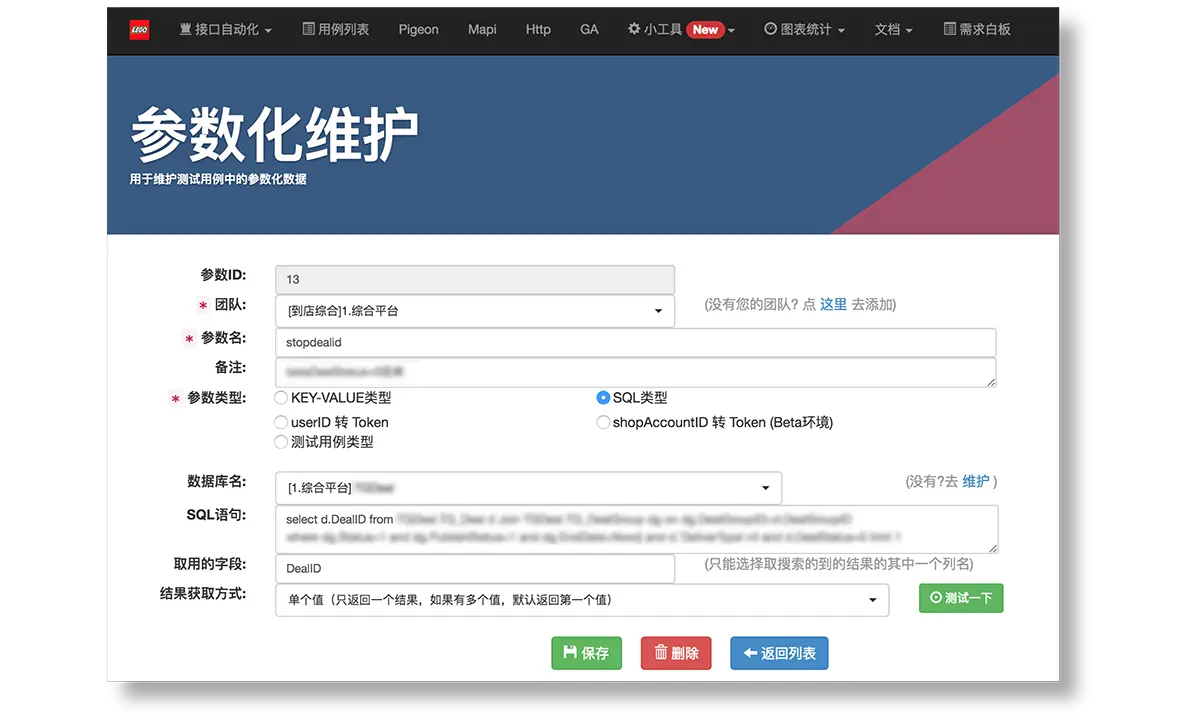The image size is (1200, 722).
Task: Click the green 测试一下 button
Action: (x=961, y=598)
